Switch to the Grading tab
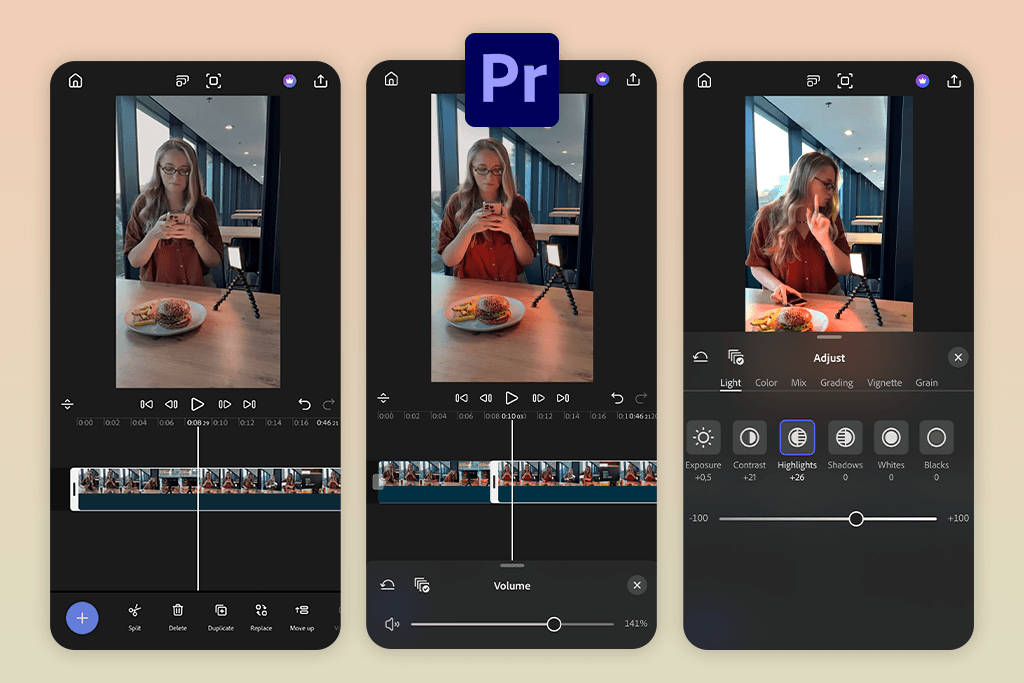 tap(837, 383)
